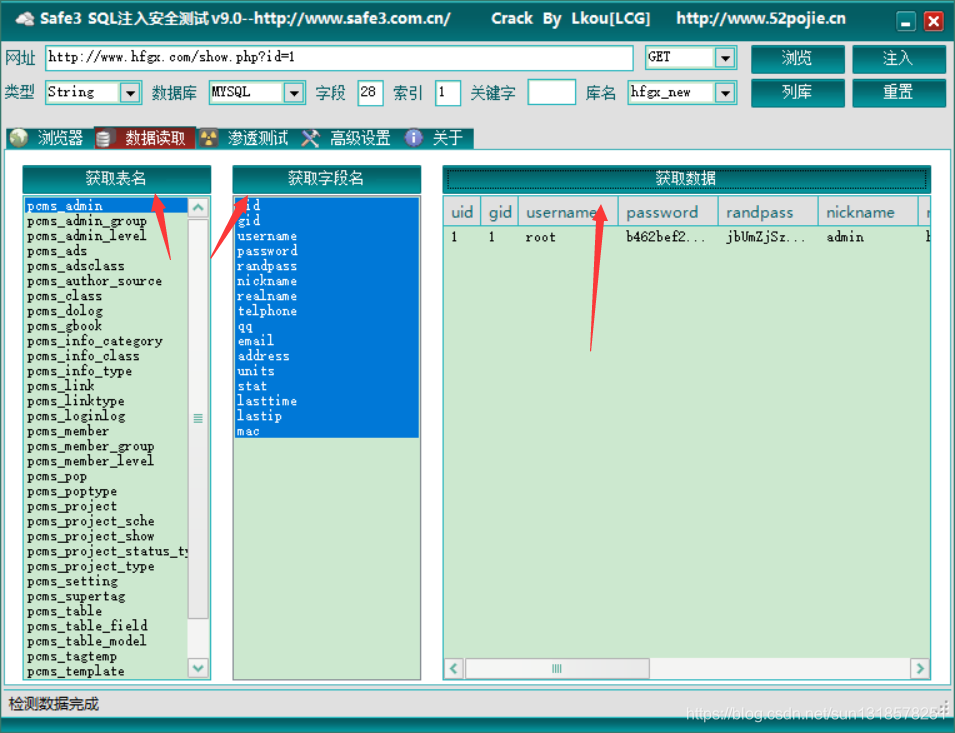Click the 重置 button
The image size is (955, 733).
pos(898,93)
